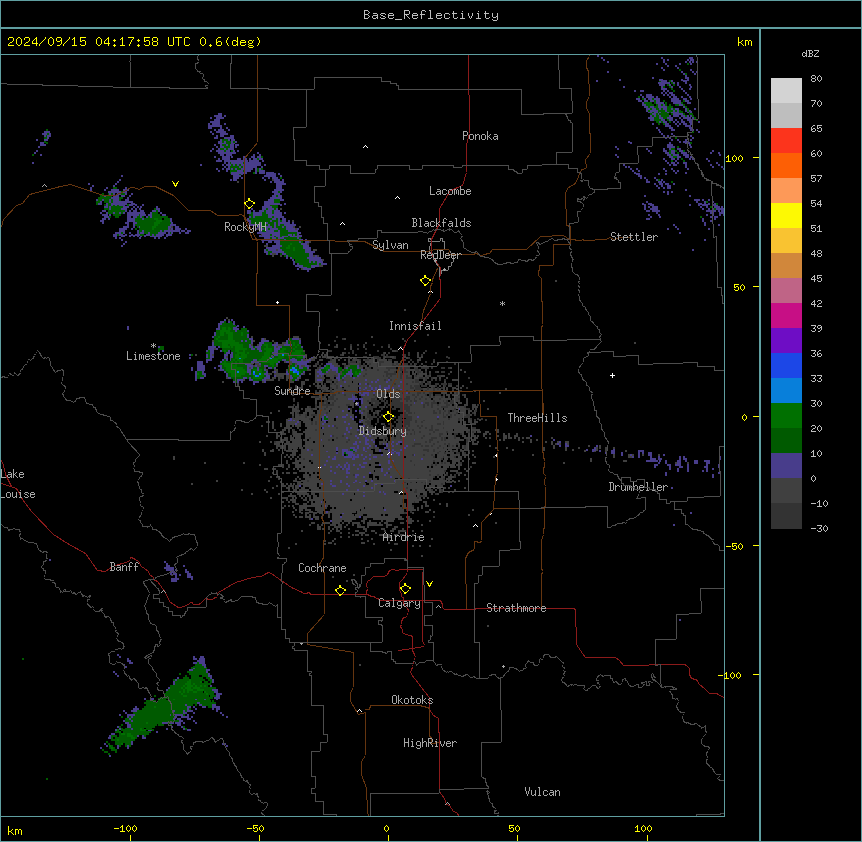The height and width of the screenshot is (842, 862).
Task: Click the 10 dBZ purple legend swatch
Action: (x=786, y=466)
